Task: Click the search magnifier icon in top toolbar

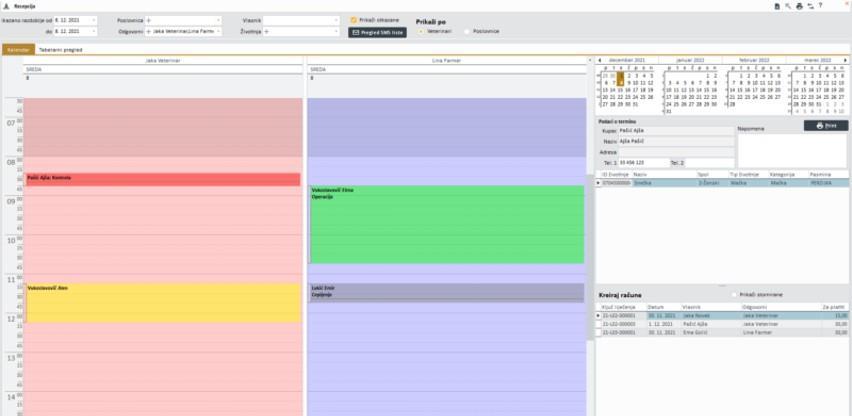Action: (788, 6)
